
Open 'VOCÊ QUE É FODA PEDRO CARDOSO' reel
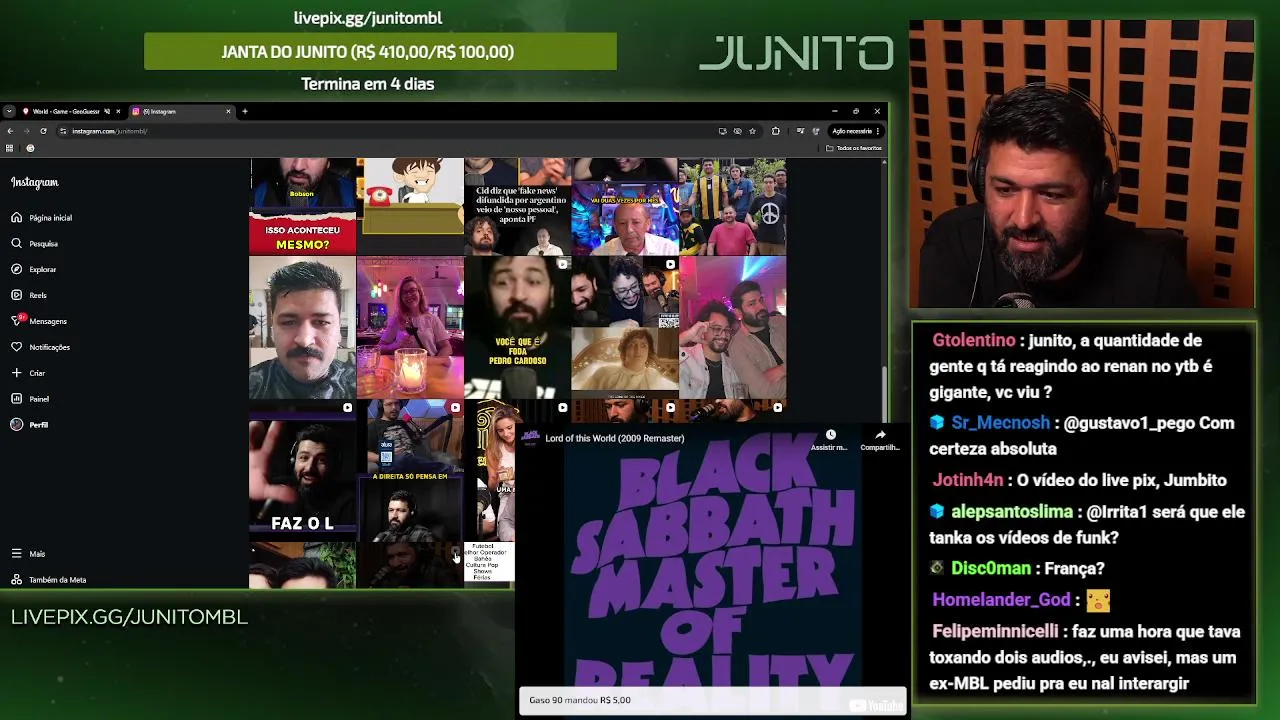tap(517, 327)
